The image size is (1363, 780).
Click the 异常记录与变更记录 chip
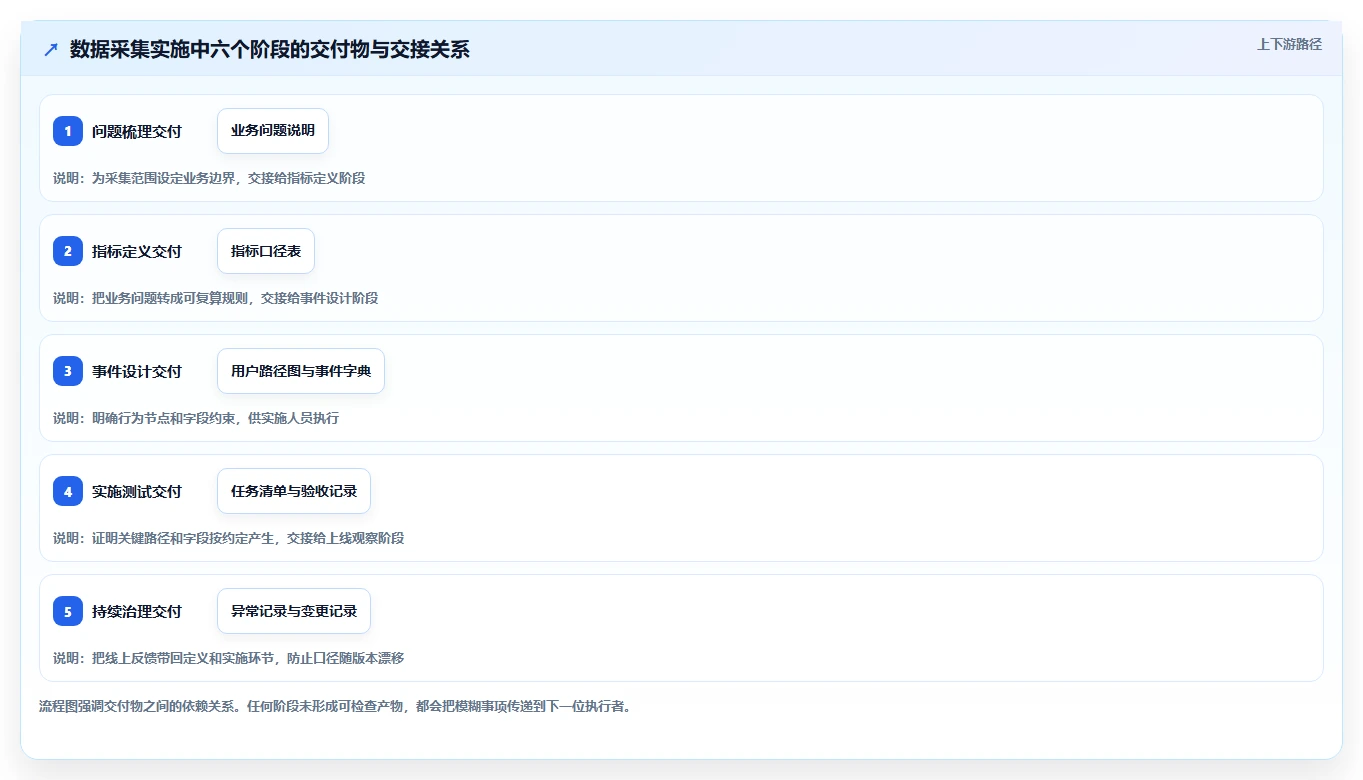click(x=294, y=611)
